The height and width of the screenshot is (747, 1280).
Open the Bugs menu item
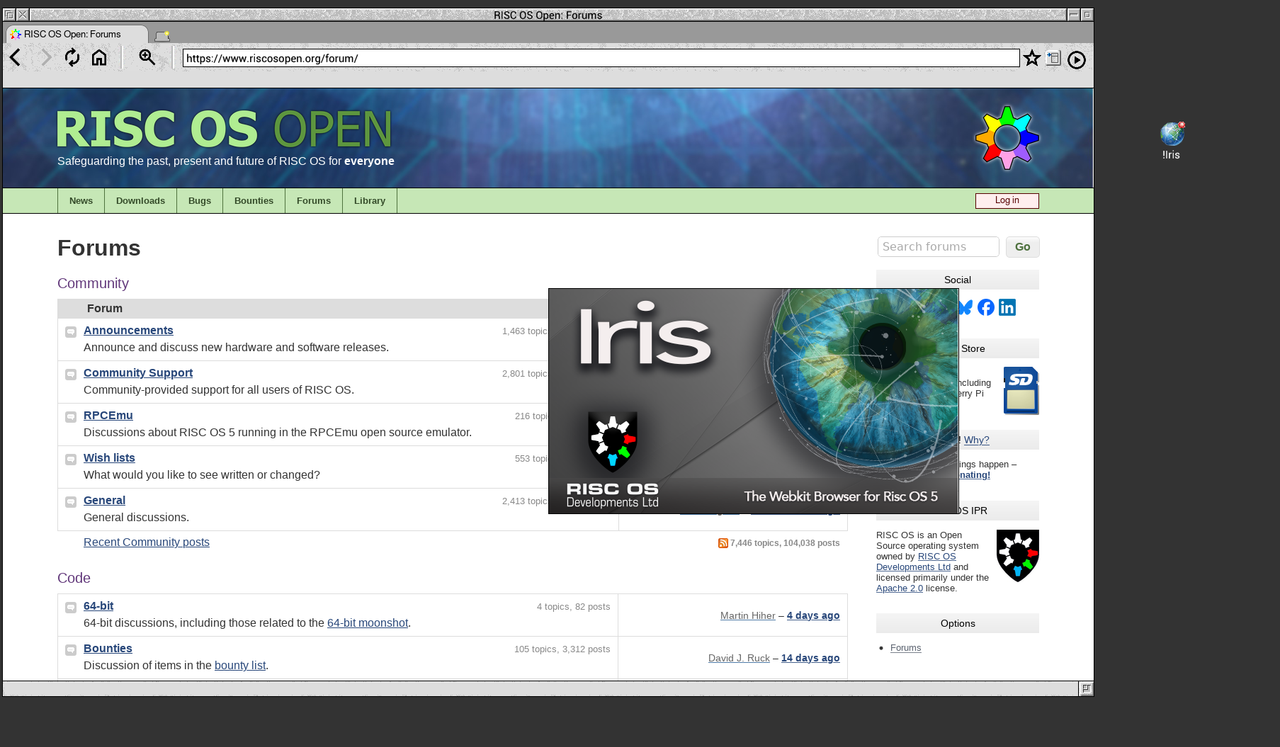[x=200, y=201]
